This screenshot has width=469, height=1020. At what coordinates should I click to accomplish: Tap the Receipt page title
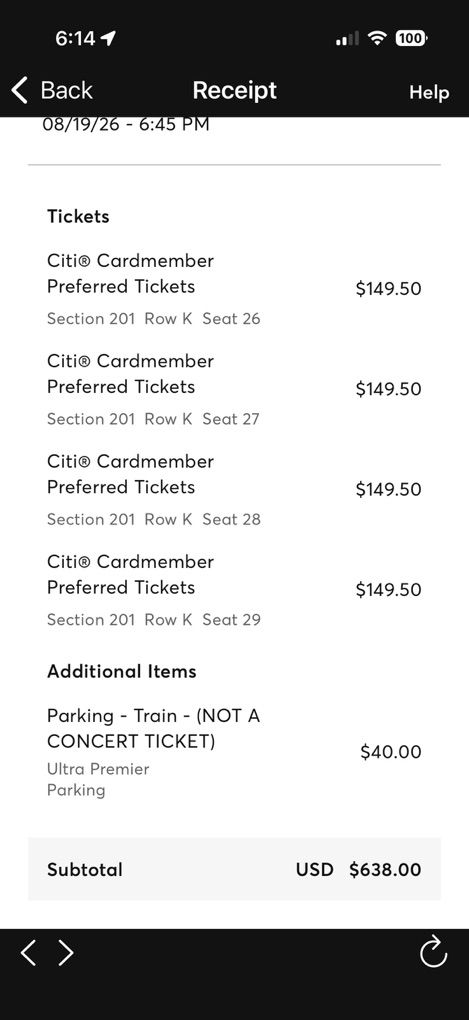point(235,90)
